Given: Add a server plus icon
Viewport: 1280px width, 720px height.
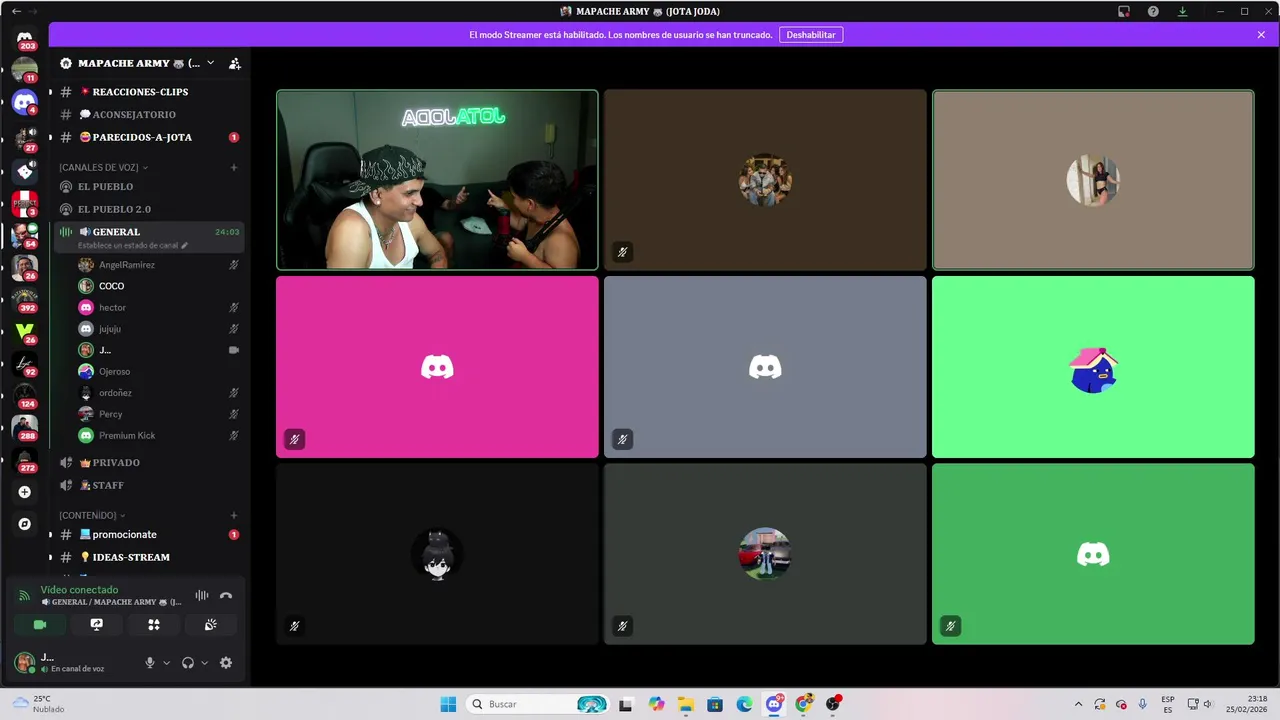Looking at the screenshot, I should (25, 492).
